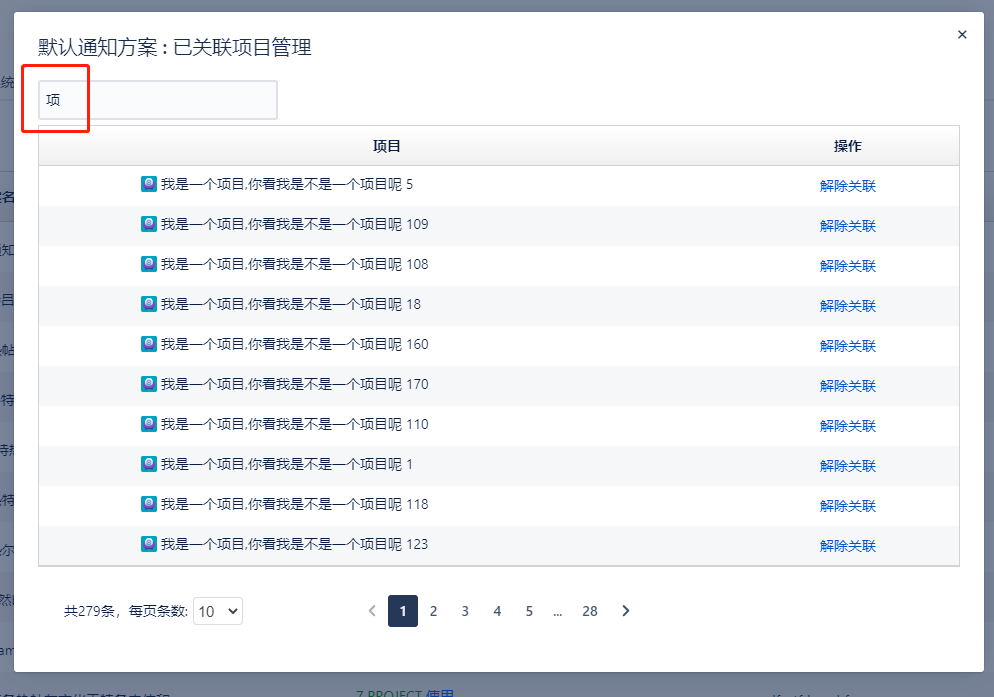994x697 pixels.
Task: Focus the project search input field
Action: [158, 100]
